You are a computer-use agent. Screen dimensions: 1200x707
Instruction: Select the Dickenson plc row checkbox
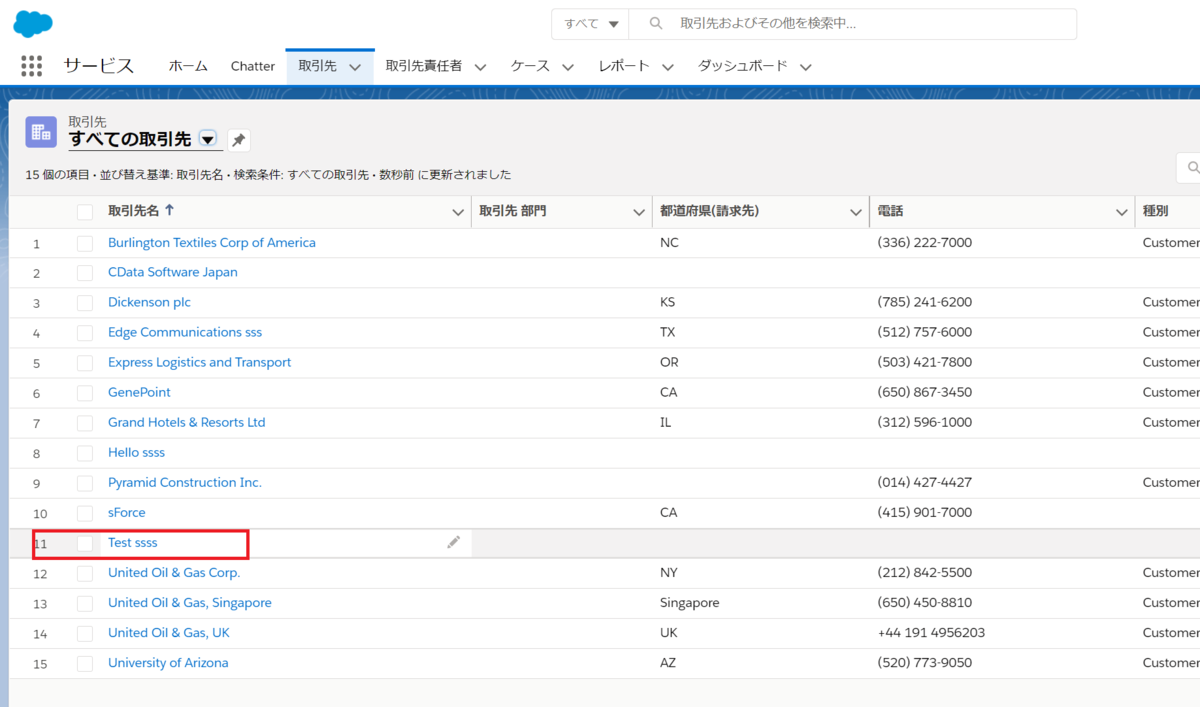[x=85, y=303]
